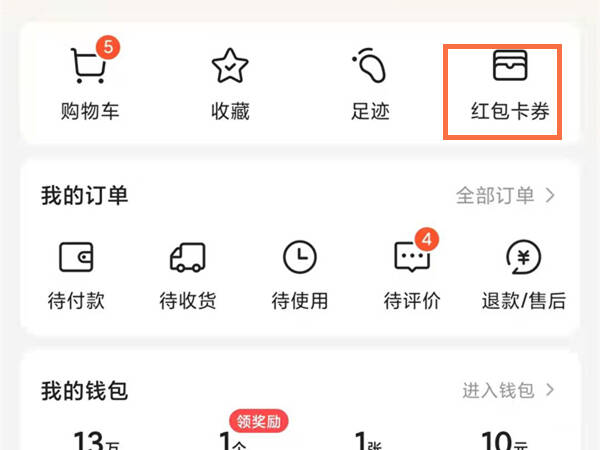Tap the wallet value 13万
Viewport: 600px width, 450px height.
96,441
